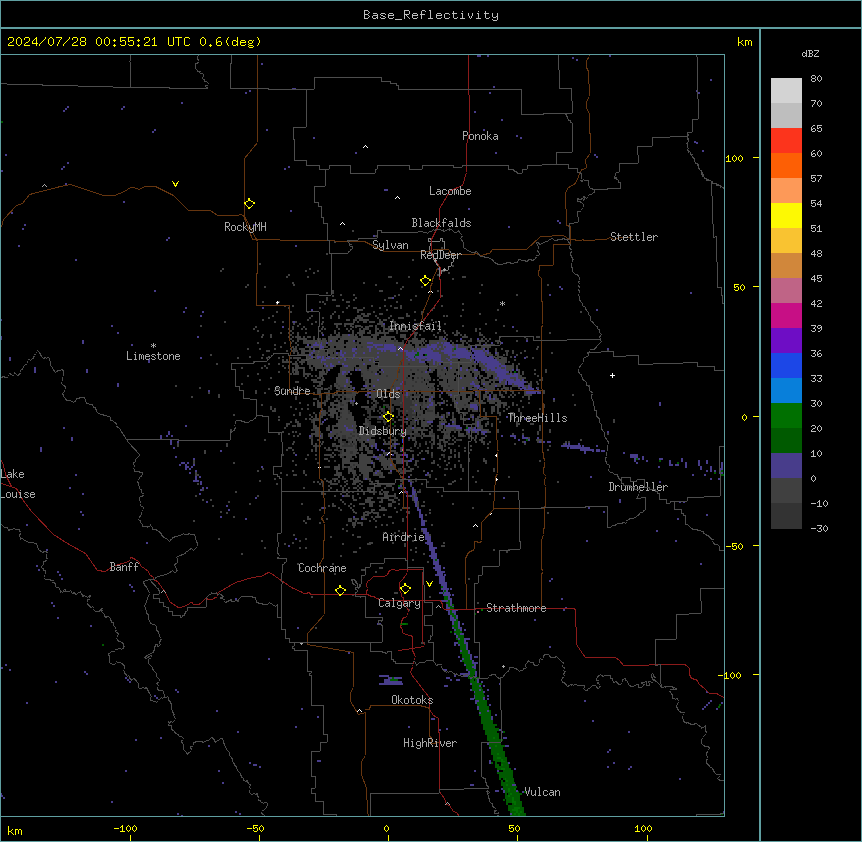Screen dimensions: 862x842
Task: Click the Didsbury town label
Action: (383, 431)
